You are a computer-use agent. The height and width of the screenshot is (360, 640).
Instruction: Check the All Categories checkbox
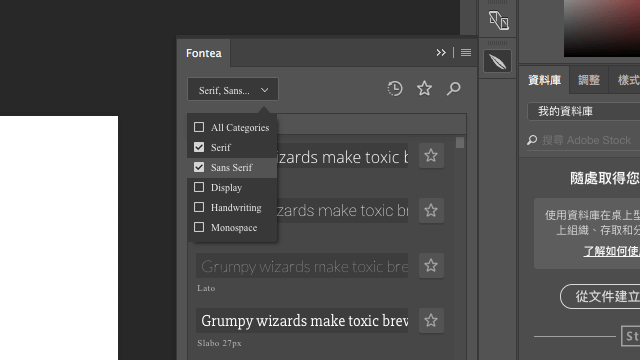tap(199, 127)
